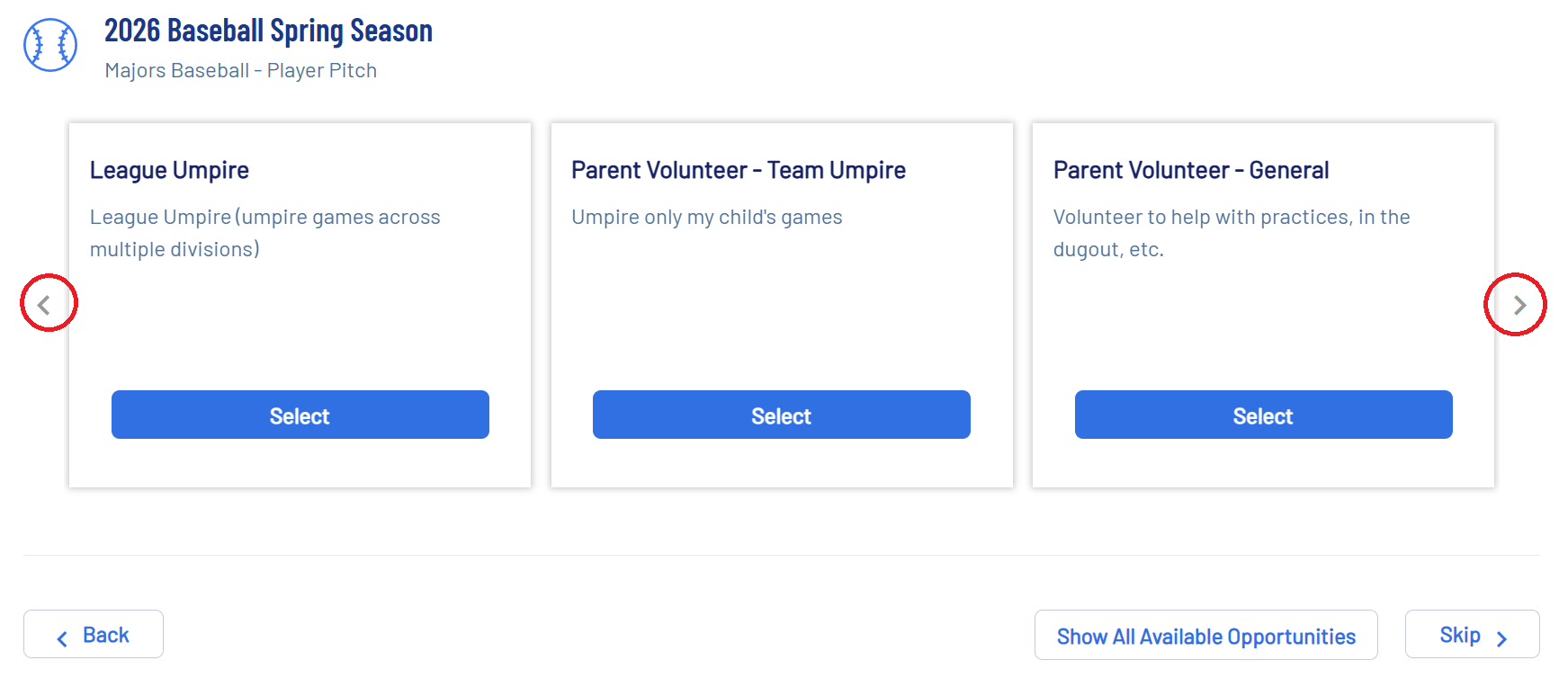The width and height of the screenshot is (1568, 678).
Task: Click 'Volunteer to help with practices' description
Action: (x=1231, y=232)
